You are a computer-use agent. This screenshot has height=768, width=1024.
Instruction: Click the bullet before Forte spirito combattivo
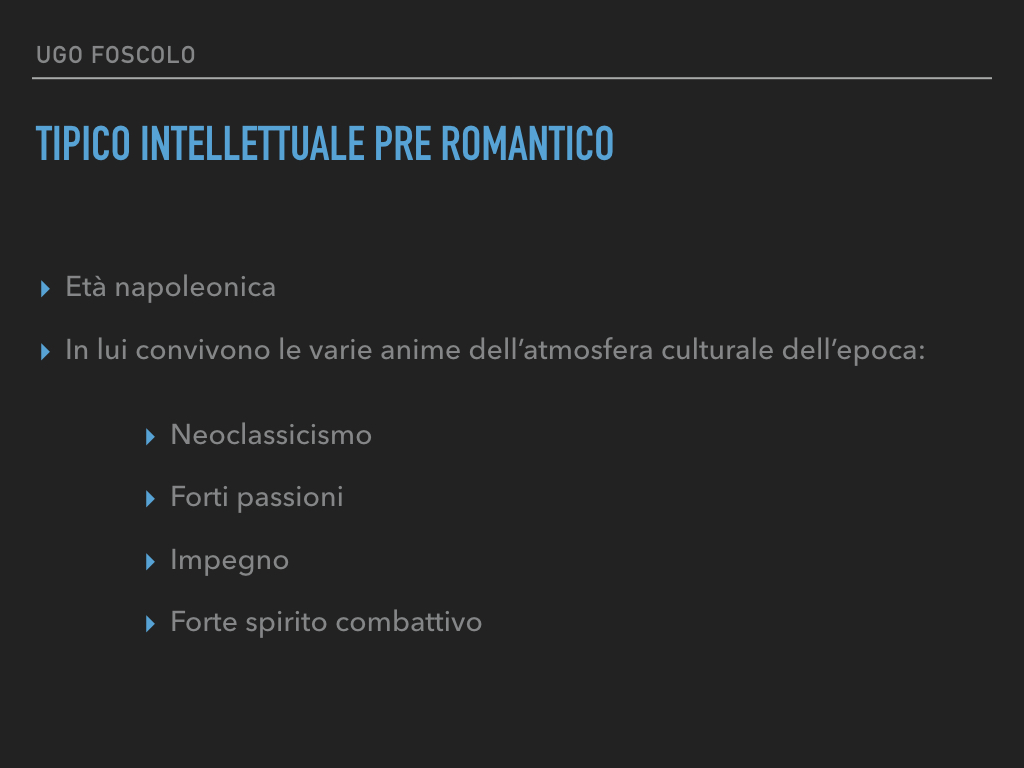coord(150,624)
